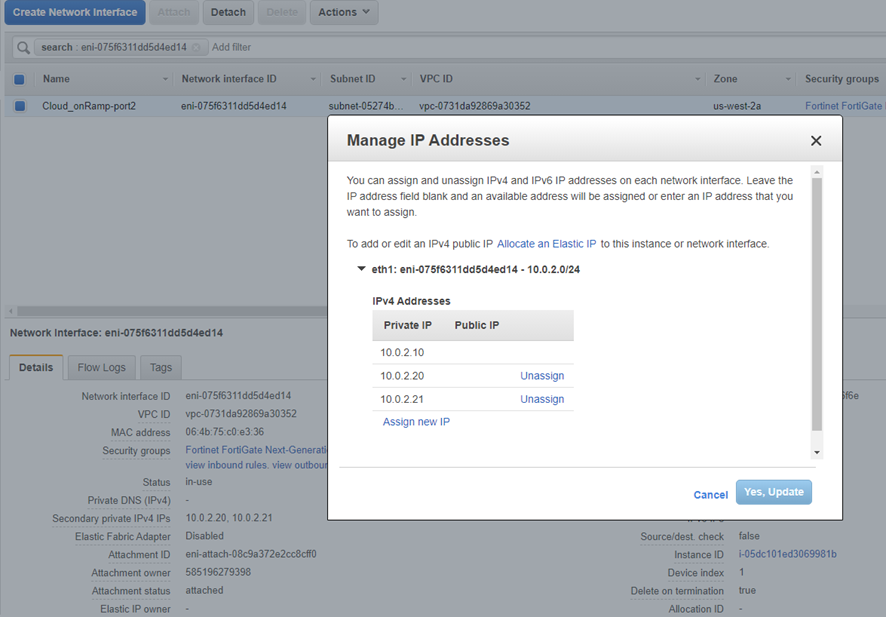Unassign the 10.0.2.21 address

[542, 399]
